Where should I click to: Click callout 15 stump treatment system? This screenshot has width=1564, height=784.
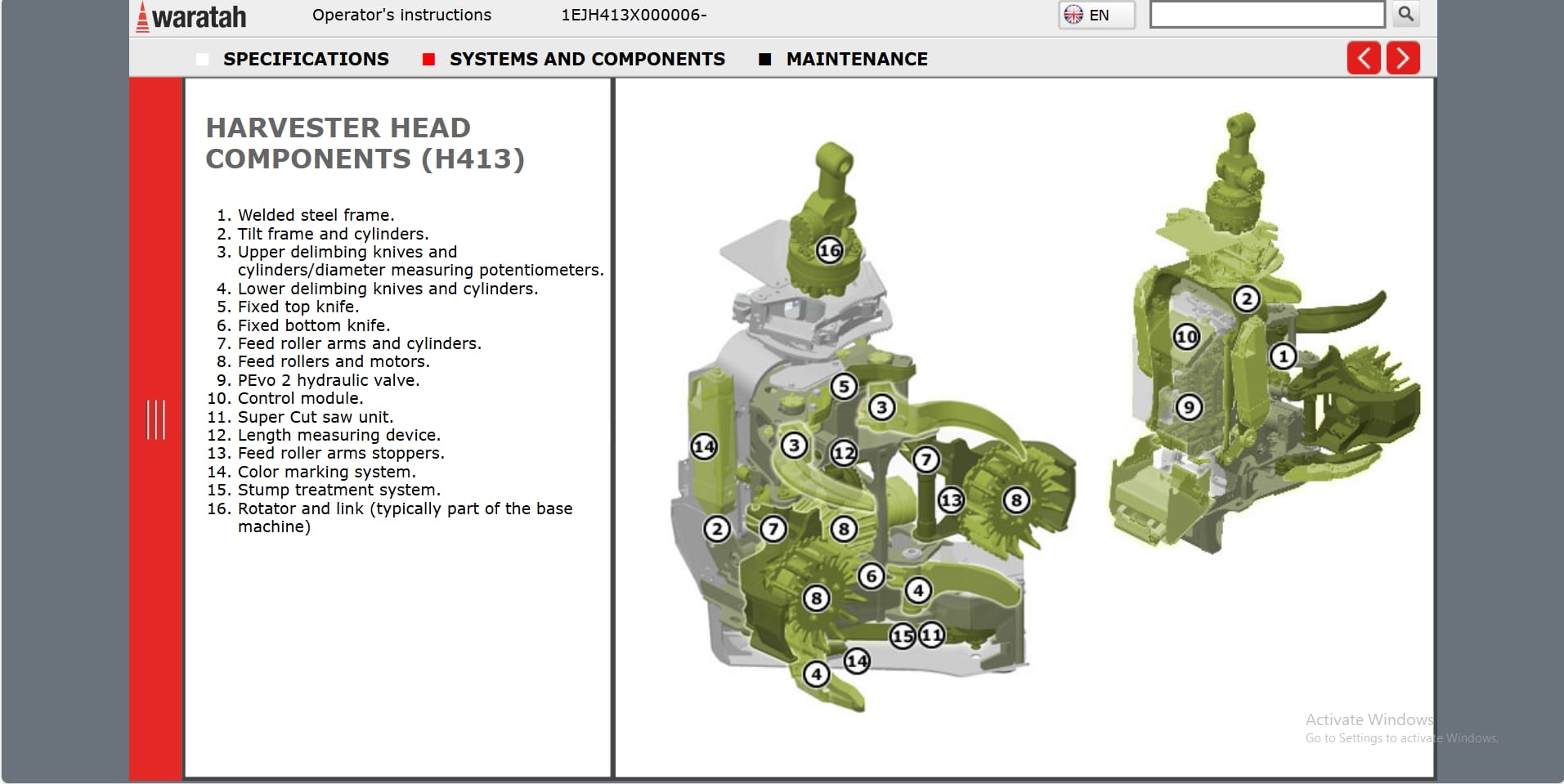point(903,636)
